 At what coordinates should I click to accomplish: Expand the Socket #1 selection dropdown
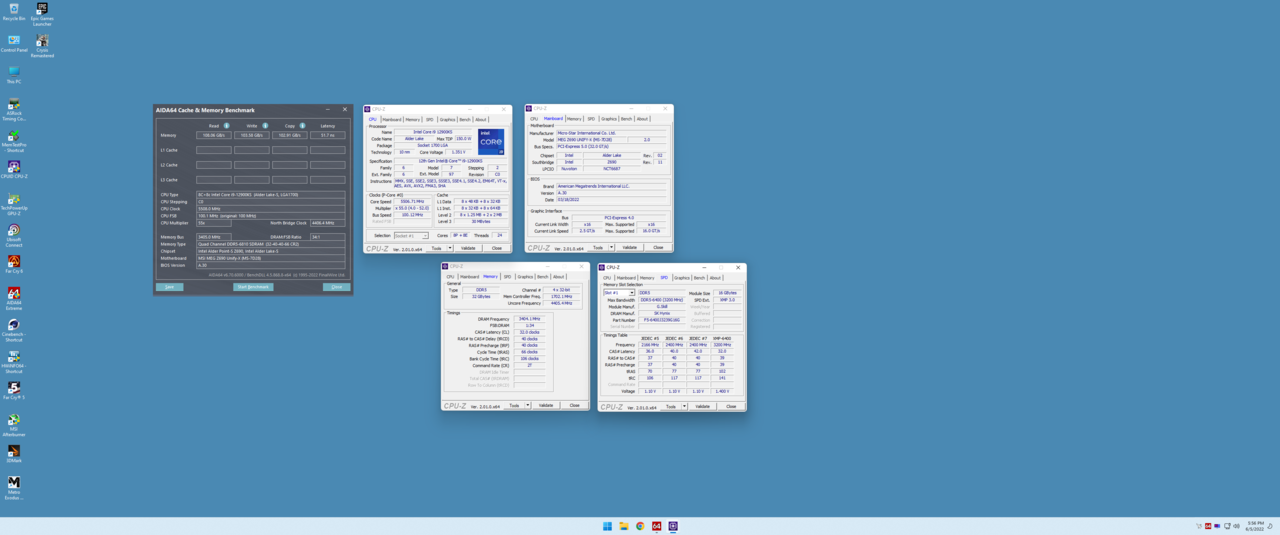click(425, 236)
